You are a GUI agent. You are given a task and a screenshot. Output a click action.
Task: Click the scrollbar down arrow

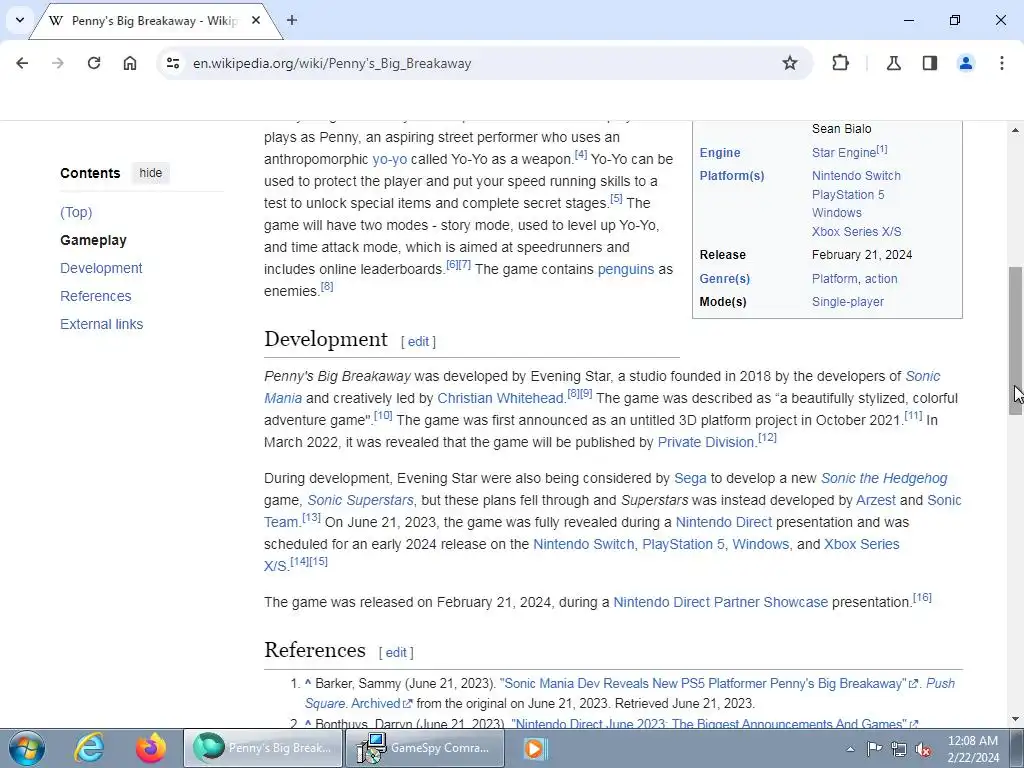1016,719
